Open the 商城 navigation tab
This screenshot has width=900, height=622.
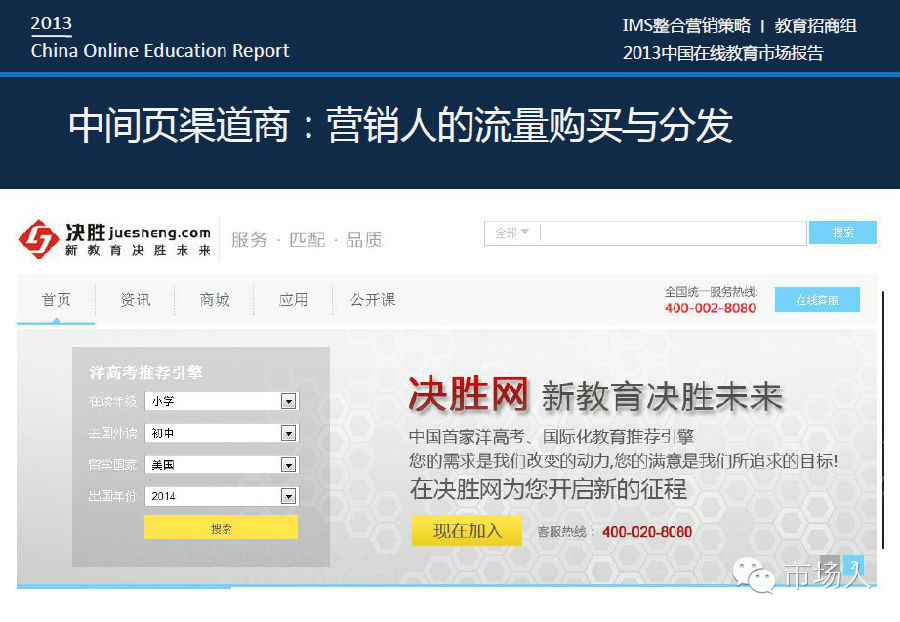(215, 300)
